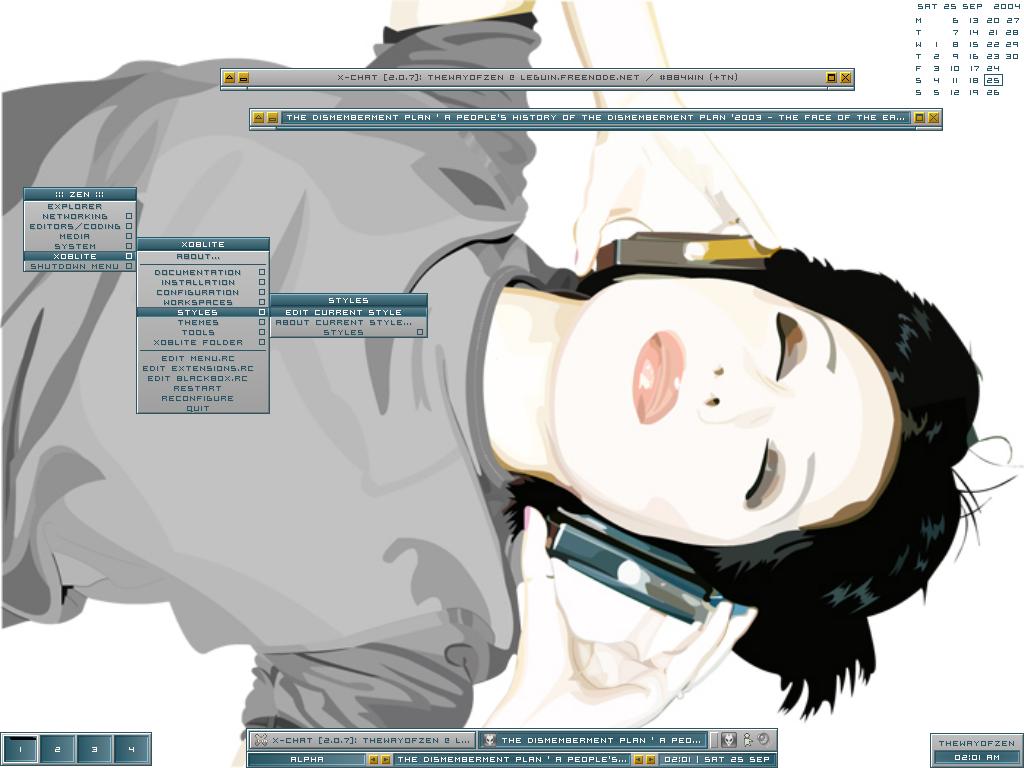Minimize the X-Chat window
Screen dimensions: 1024x768
point(243,78)
